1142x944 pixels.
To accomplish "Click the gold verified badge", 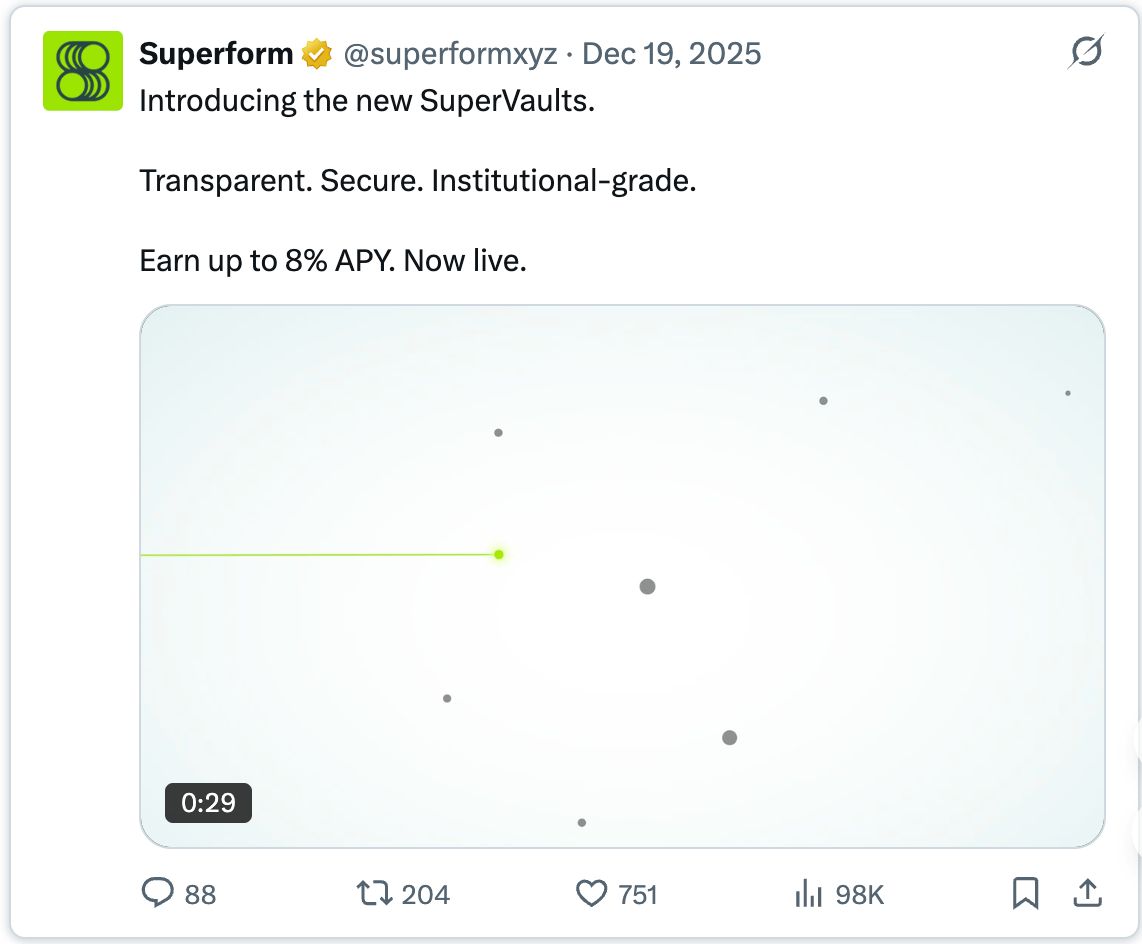I will click(x=316, y=54).
